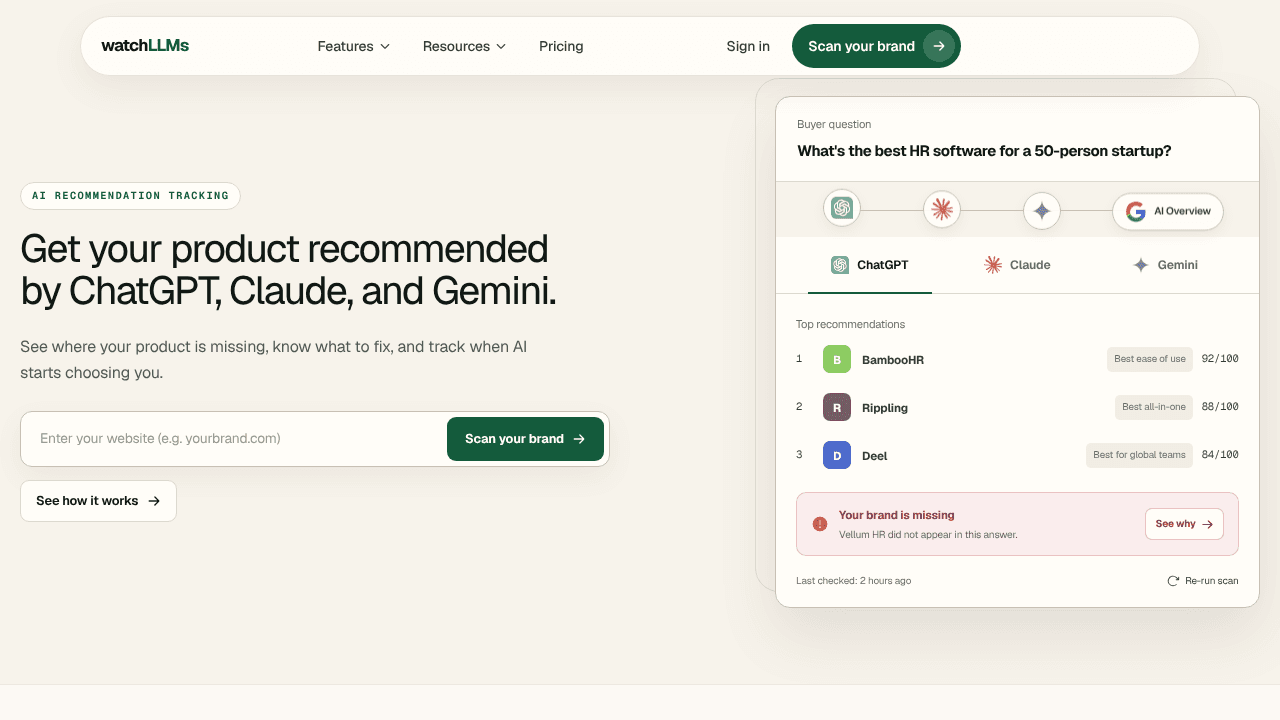
Task: Select the Google AI Overview pill
Action: click(1168, 211)
